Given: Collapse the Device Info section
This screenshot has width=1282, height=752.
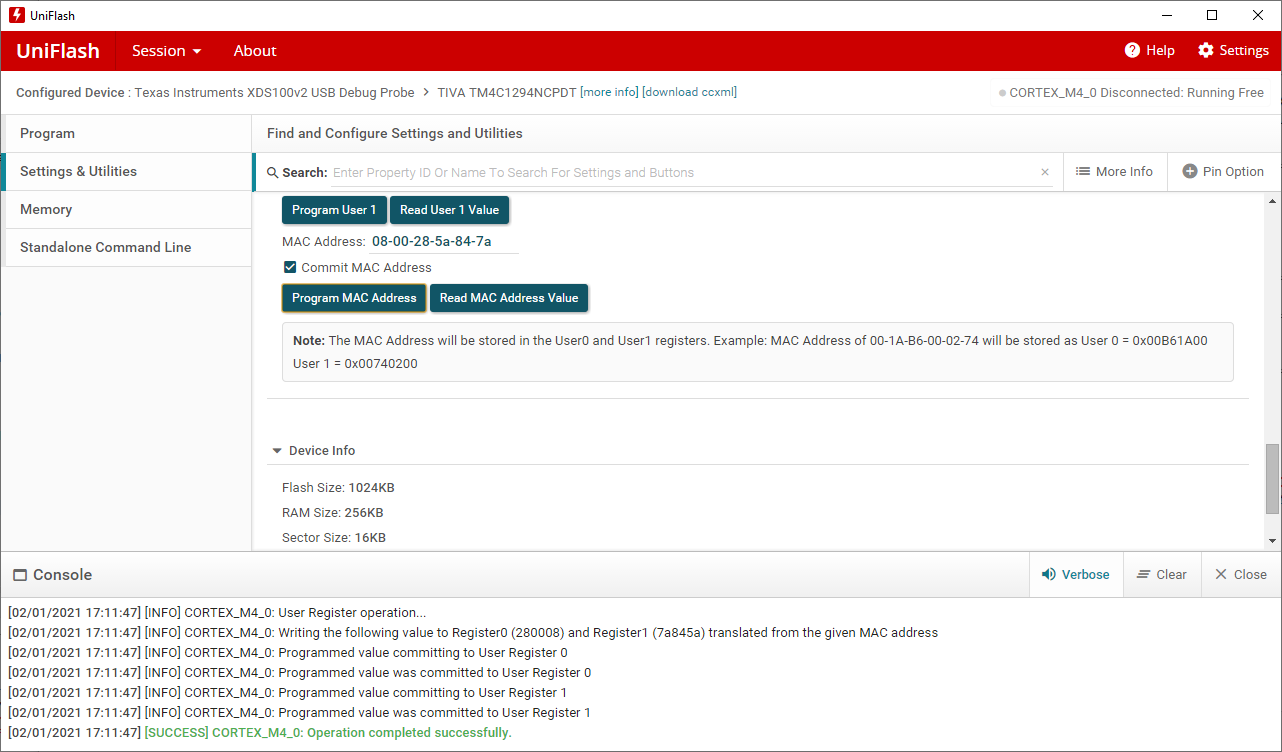Looking at the screenshot, I should pyautogui.click(x=277, y=451).
